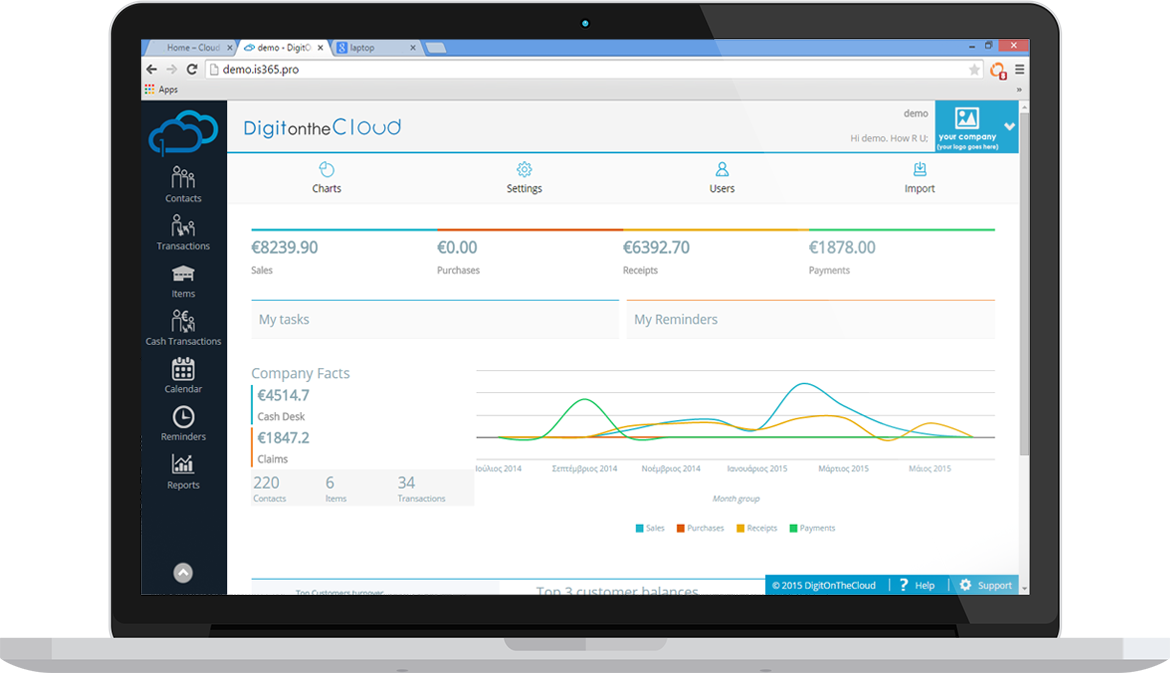Open the Support link in footer
Image resolution: width=1170 pixels, height=673 pixels.
(995, 586)
